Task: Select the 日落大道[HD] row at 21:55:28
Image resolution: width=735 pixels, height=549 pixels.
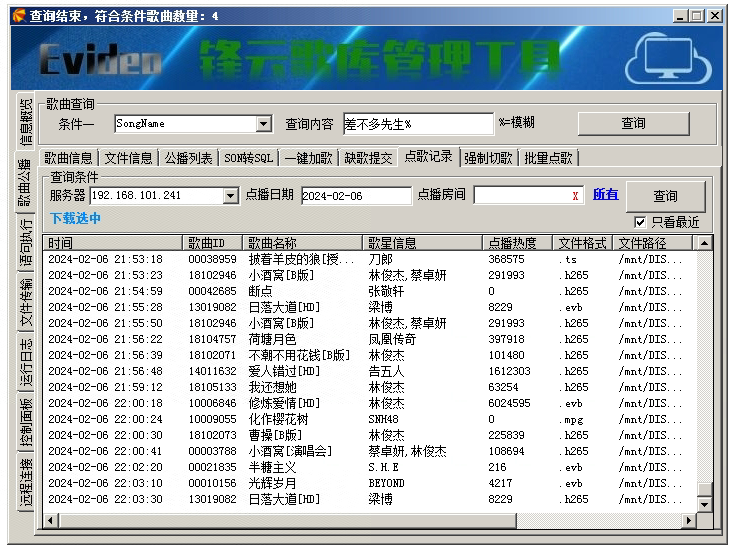Action: coord(369,307)
